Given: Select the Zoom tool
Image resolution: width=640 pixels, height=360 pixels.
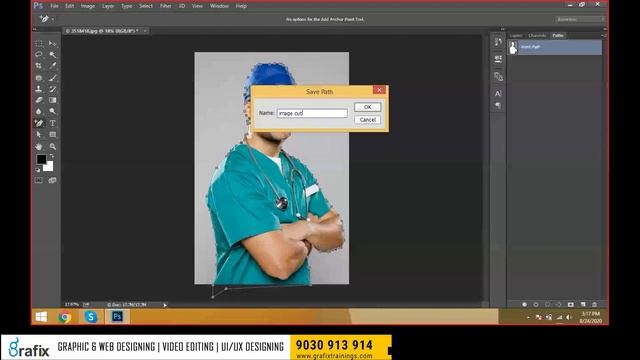Looking at the screenshot, I should (x=52, y=146).
